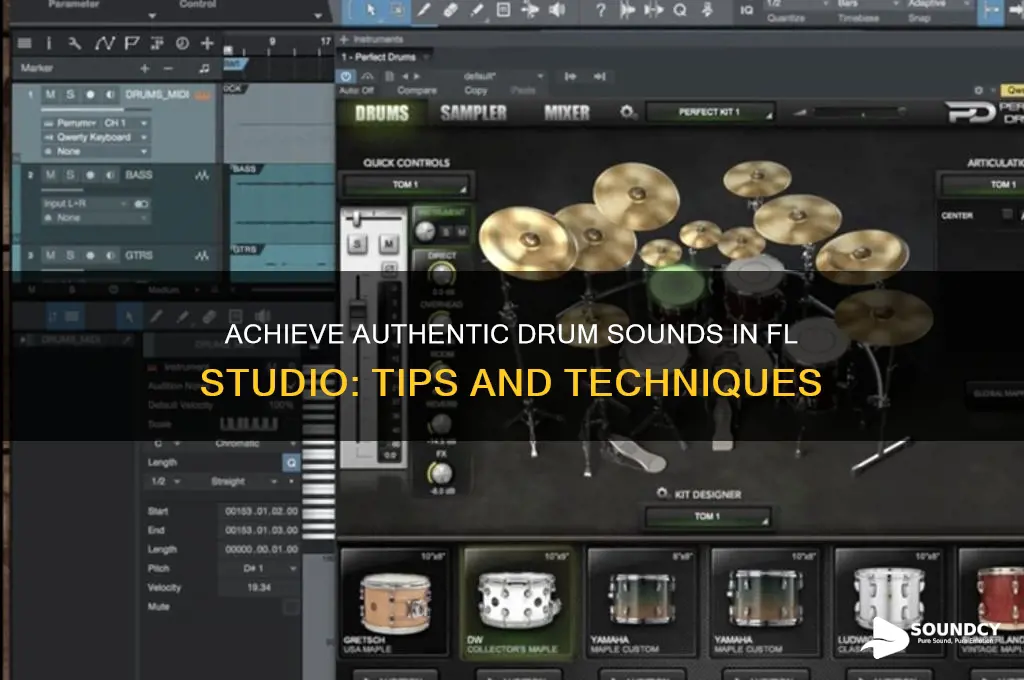Solo the BASS track
Viewport: 1024px width, 680px height.
click(x=70, y=175)
